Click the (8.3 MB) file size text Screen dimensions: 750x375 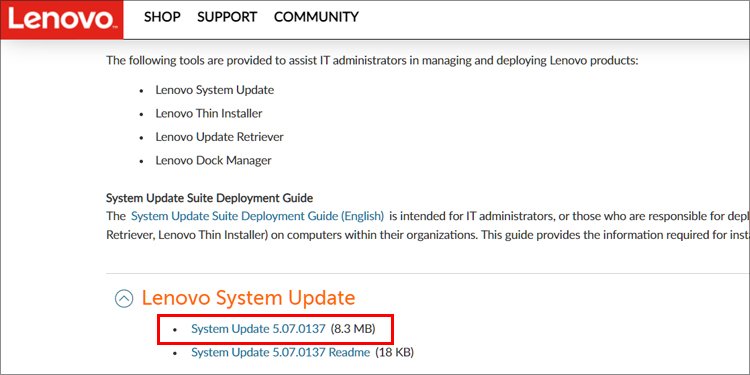[x=353, y=329]
